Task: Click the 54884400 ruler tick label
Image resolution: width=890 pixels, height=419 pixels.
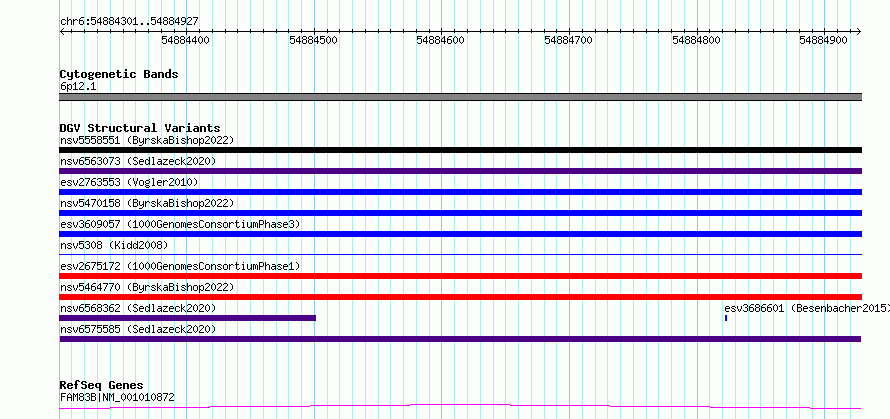Action: click(x=186, y=40)
